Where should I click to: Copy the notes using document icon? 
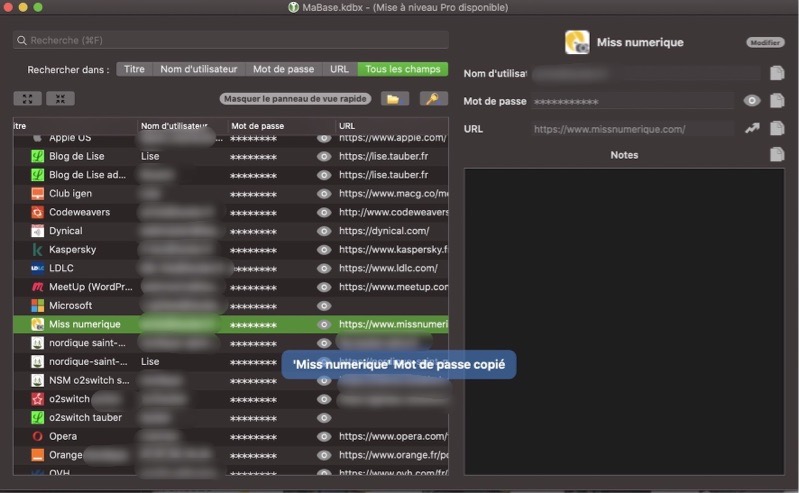pos(777,155)
